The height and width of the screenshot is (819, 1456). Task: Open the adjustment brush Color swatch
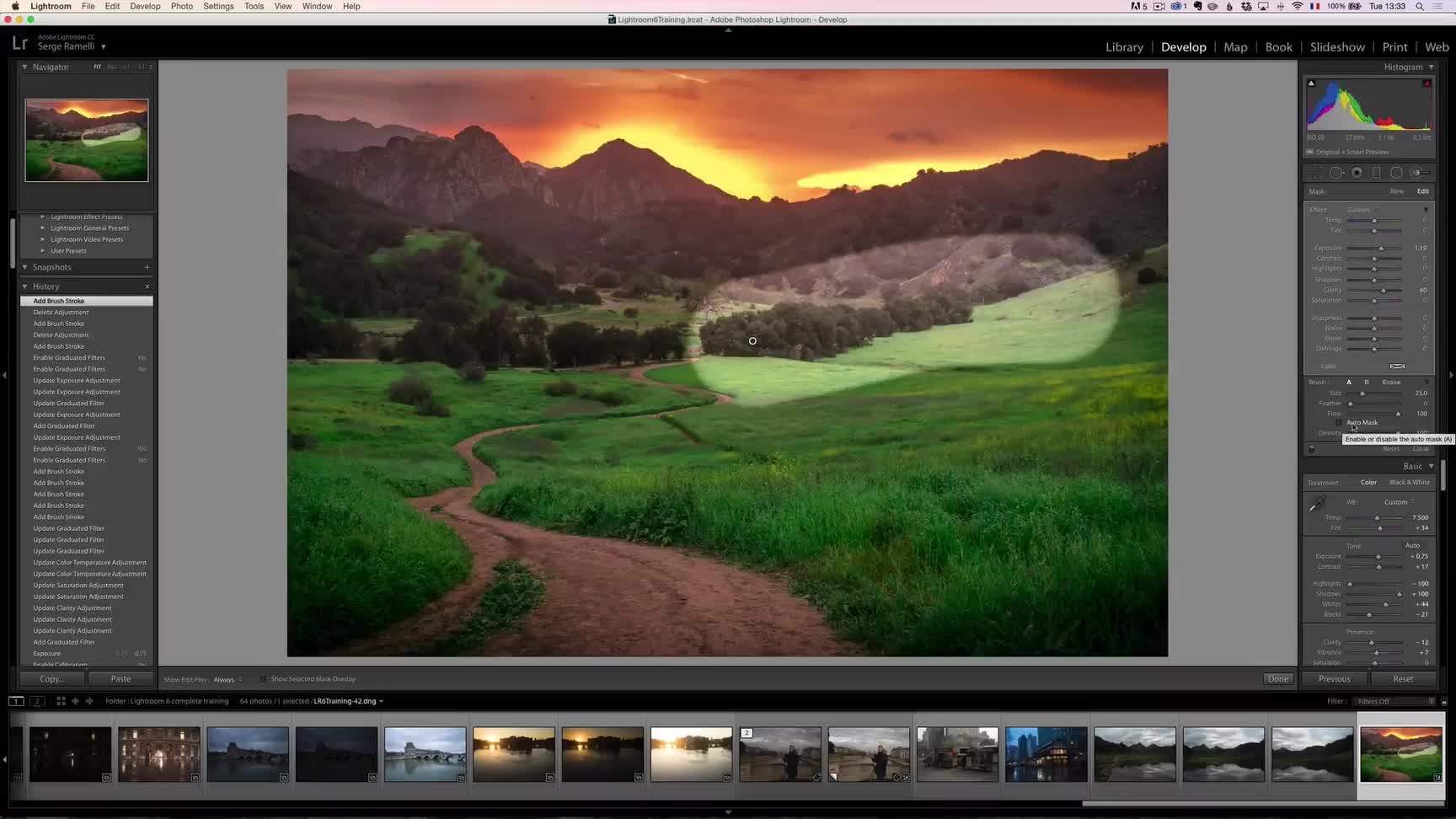[x=1397, y=367]
